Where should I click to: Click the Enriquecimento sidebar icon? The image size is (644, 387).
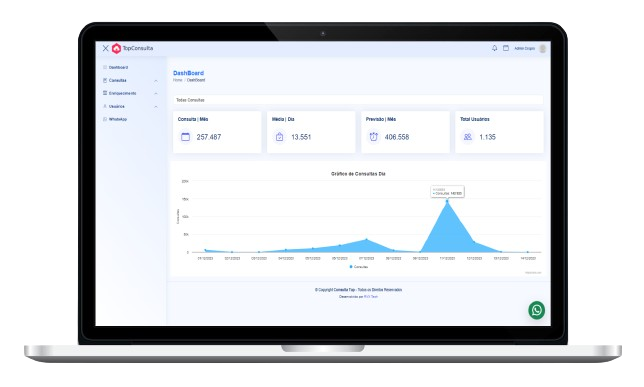105,93
